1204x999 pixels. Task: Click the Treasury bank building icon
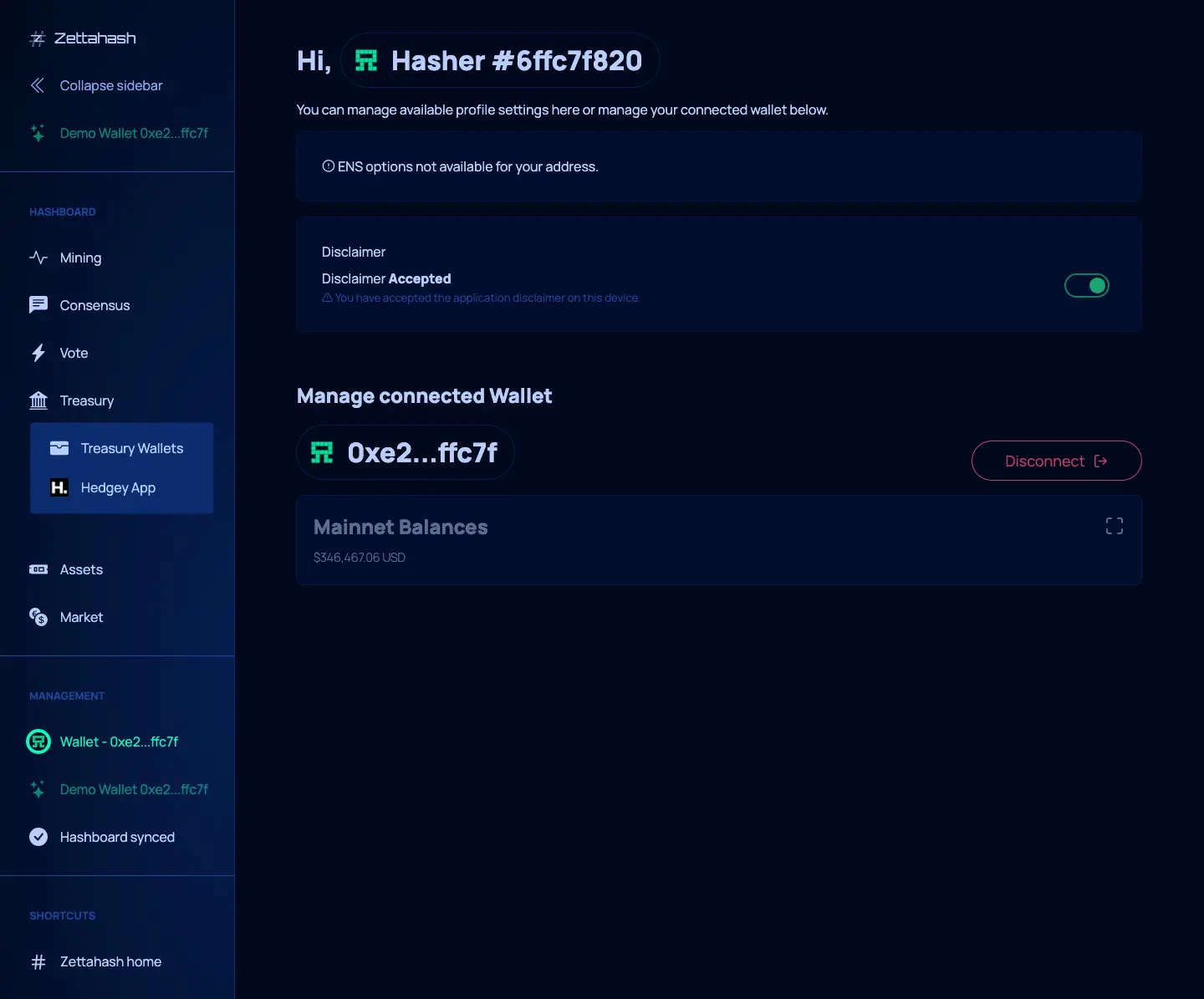[38, 400]
